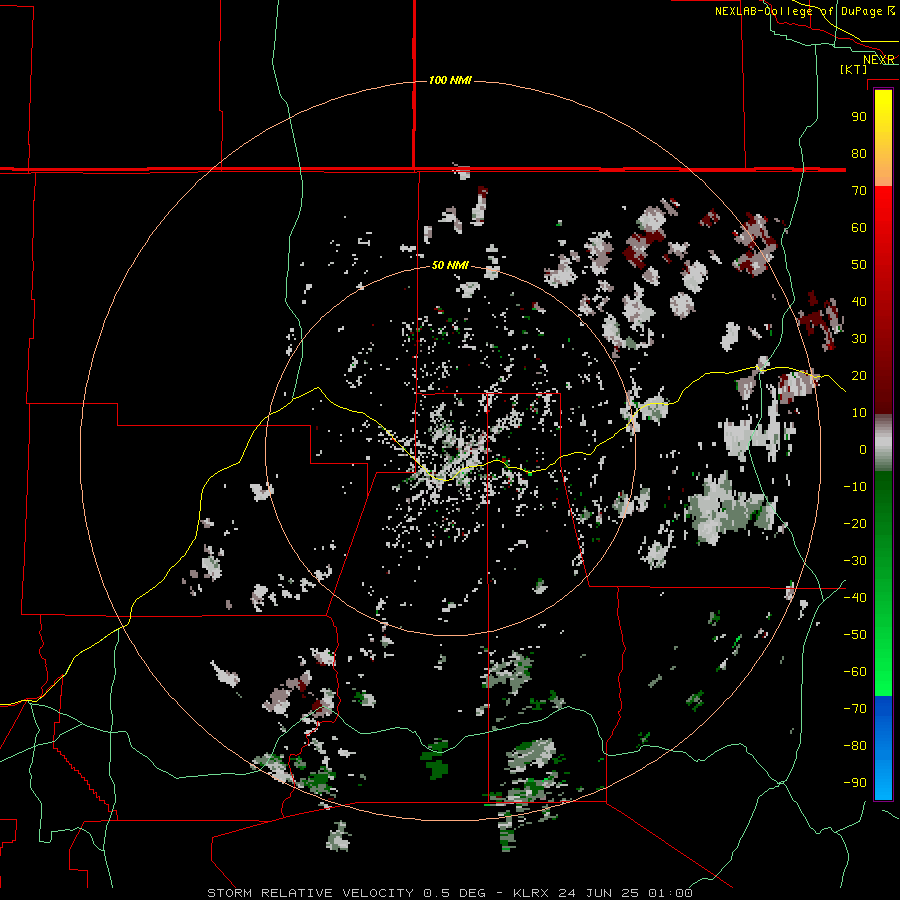Click the [KT] units label
The image size is (900, 900).
pos(854,69)
